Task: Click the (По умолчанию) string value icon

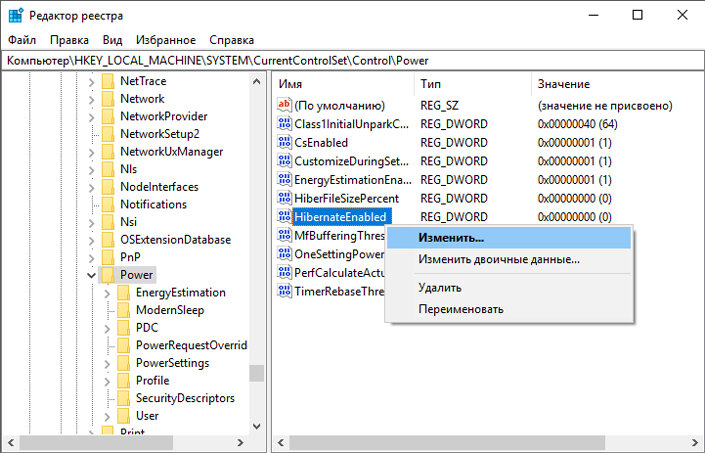Action: (284, 105)
